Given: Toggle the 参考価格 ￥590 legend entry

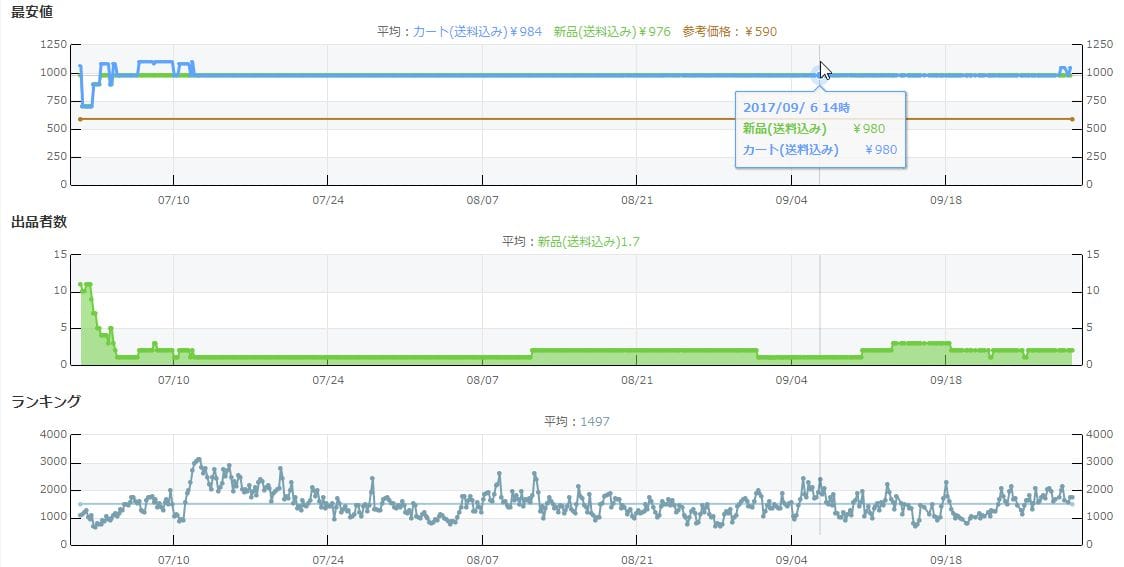Looking at the screenshot, I should tap(729, 32).
